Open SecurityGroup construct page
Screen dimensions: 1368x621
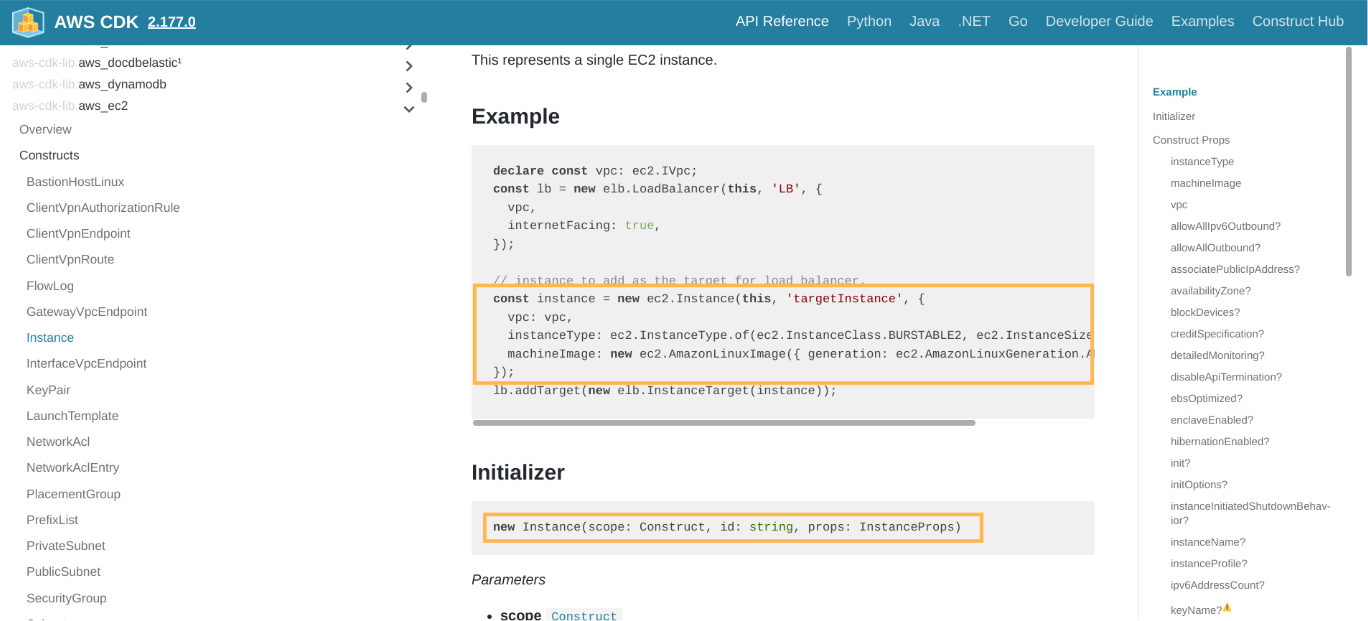point(66,598)
